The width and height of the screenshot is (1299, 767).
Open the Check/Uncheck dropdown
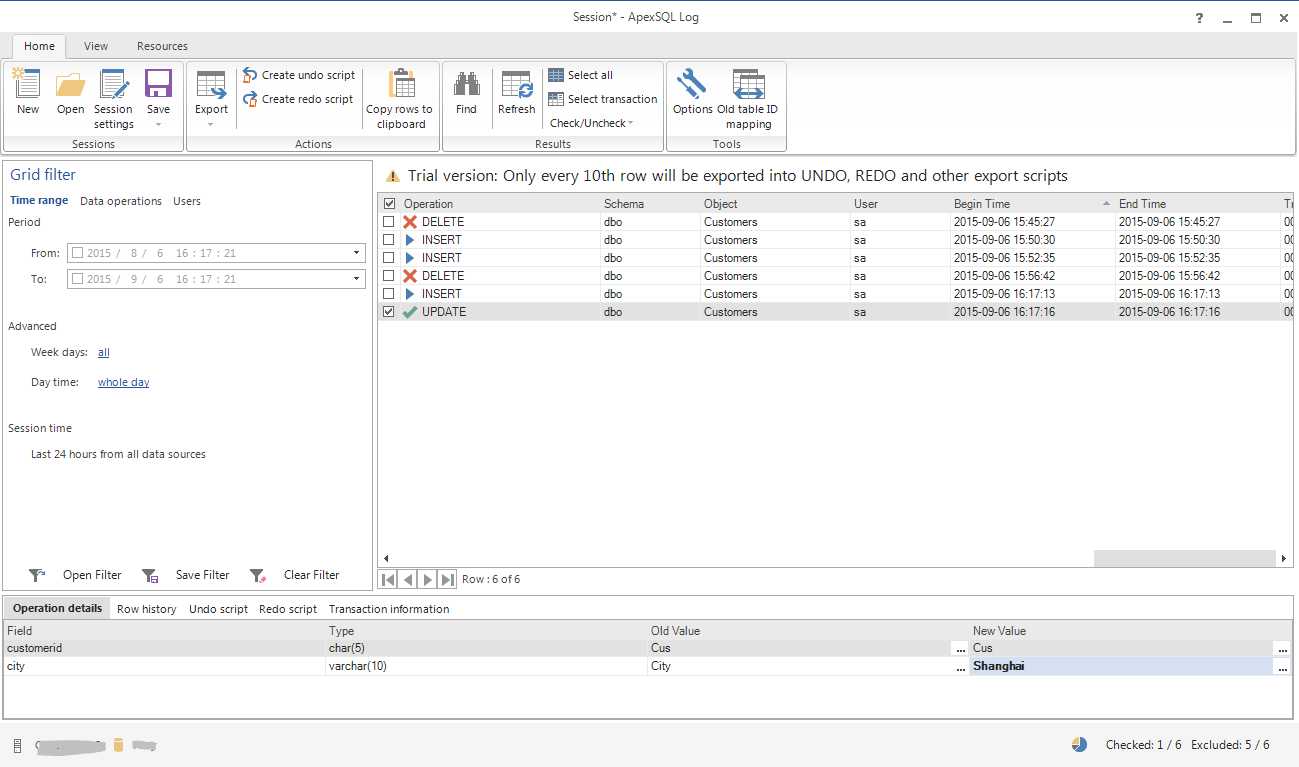pyautogui.click(x=592, y=123)
